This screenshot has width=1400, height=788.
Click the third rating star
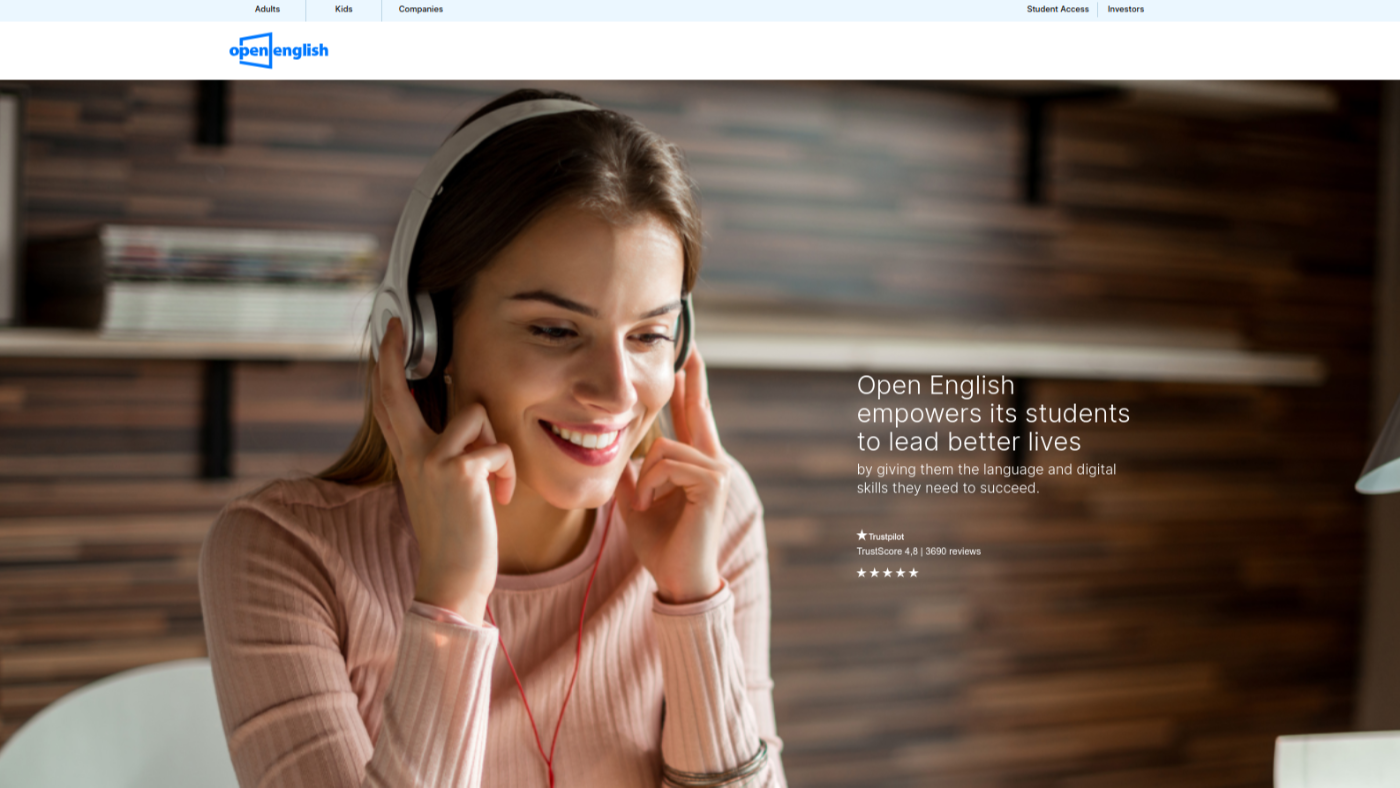pos(887,573)
